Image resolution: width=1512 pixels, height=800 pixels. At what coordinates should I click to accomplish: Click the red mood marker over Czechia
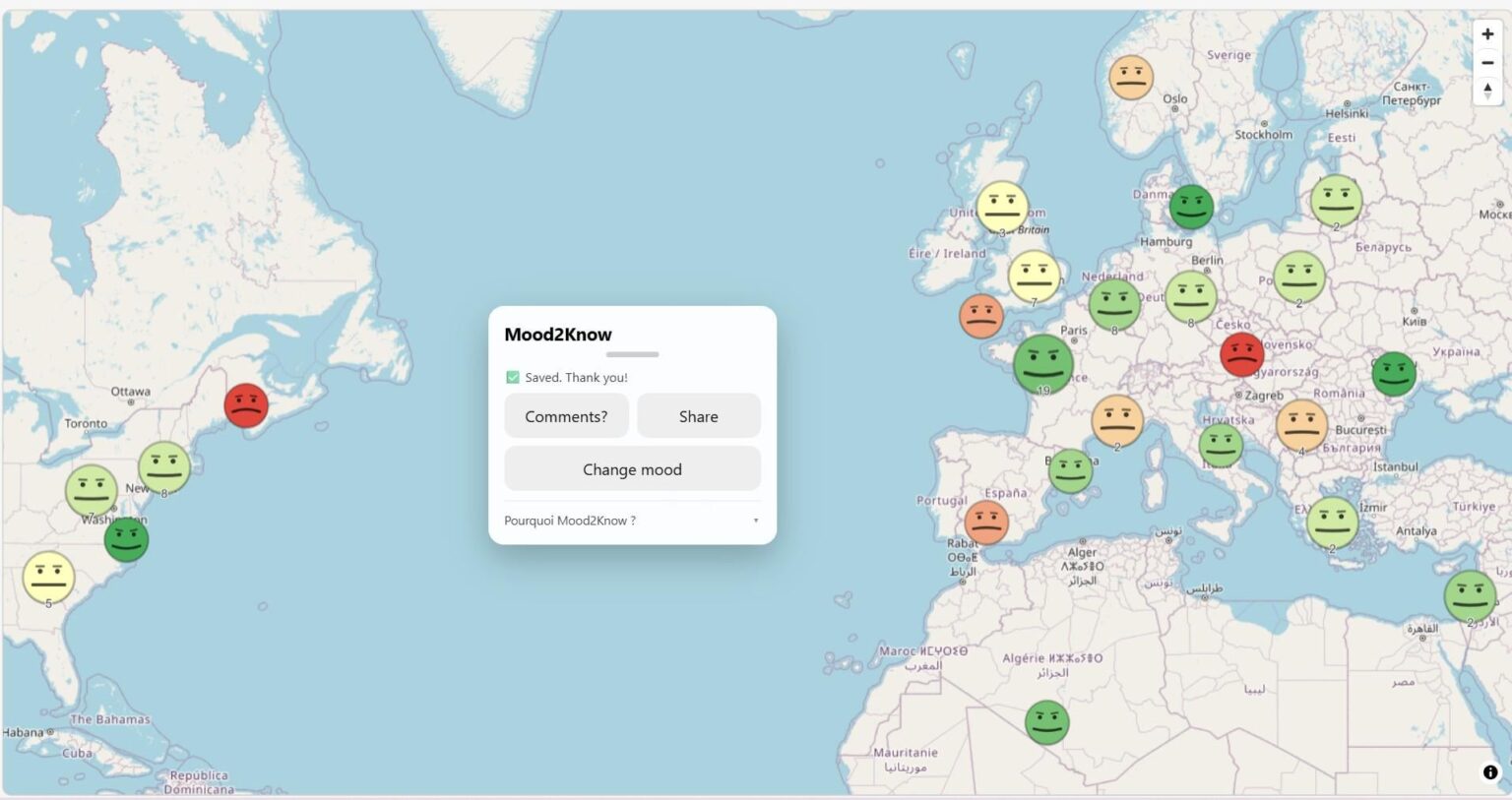coord(1242,354)
